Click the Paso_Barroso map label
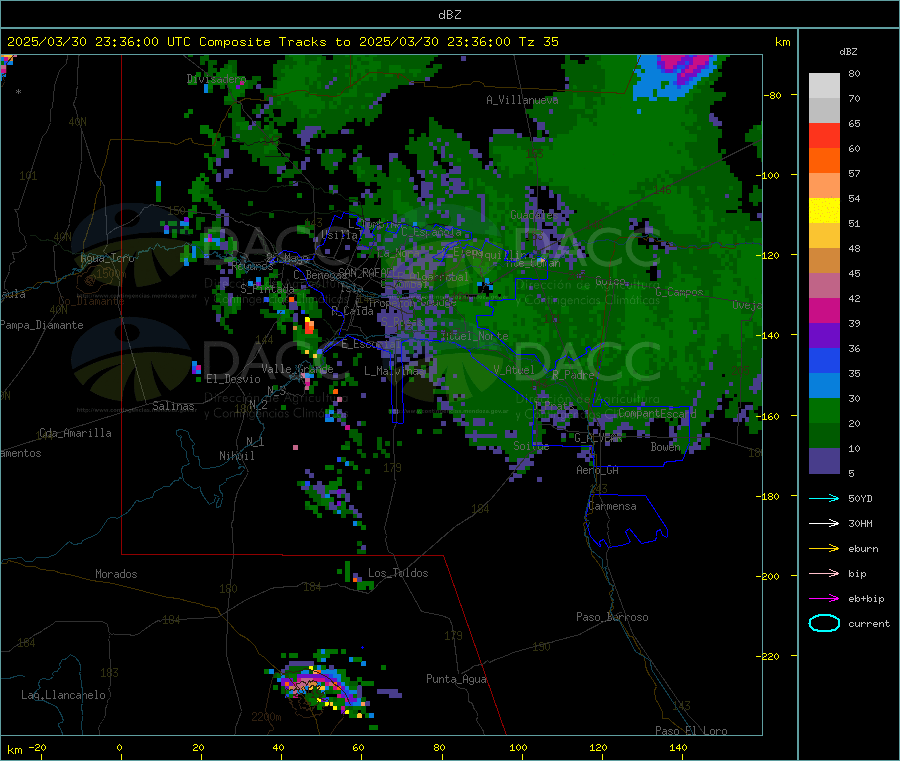The image size is (900, 761). (x=612, y=617)
